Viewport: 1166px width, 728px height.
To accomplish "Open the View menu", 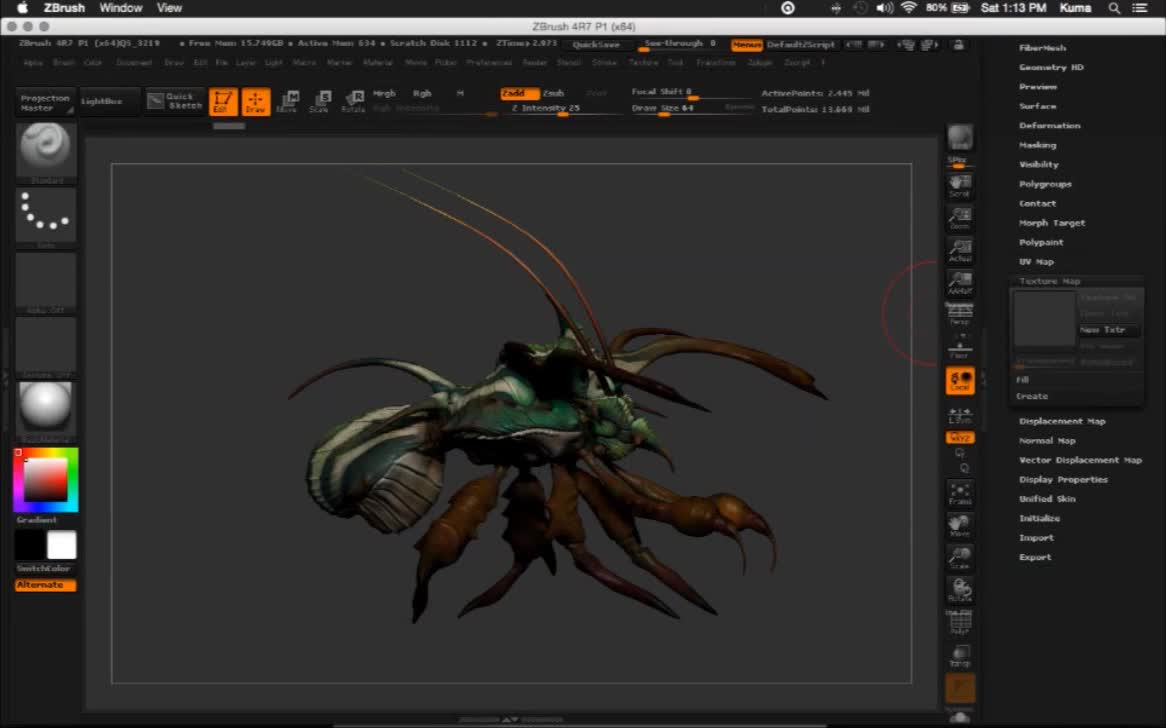I will (169, 8).
